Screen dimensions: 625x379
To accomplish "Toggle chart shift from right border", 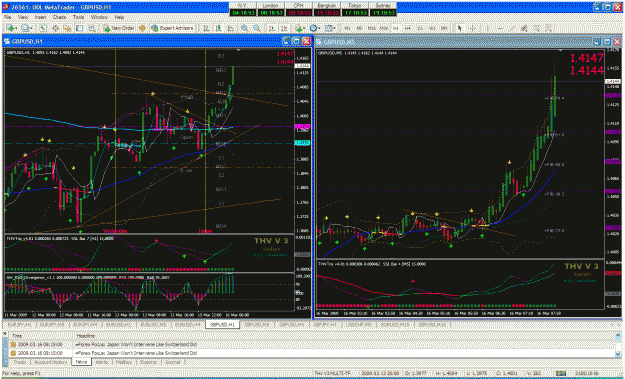I will point(284,28).
